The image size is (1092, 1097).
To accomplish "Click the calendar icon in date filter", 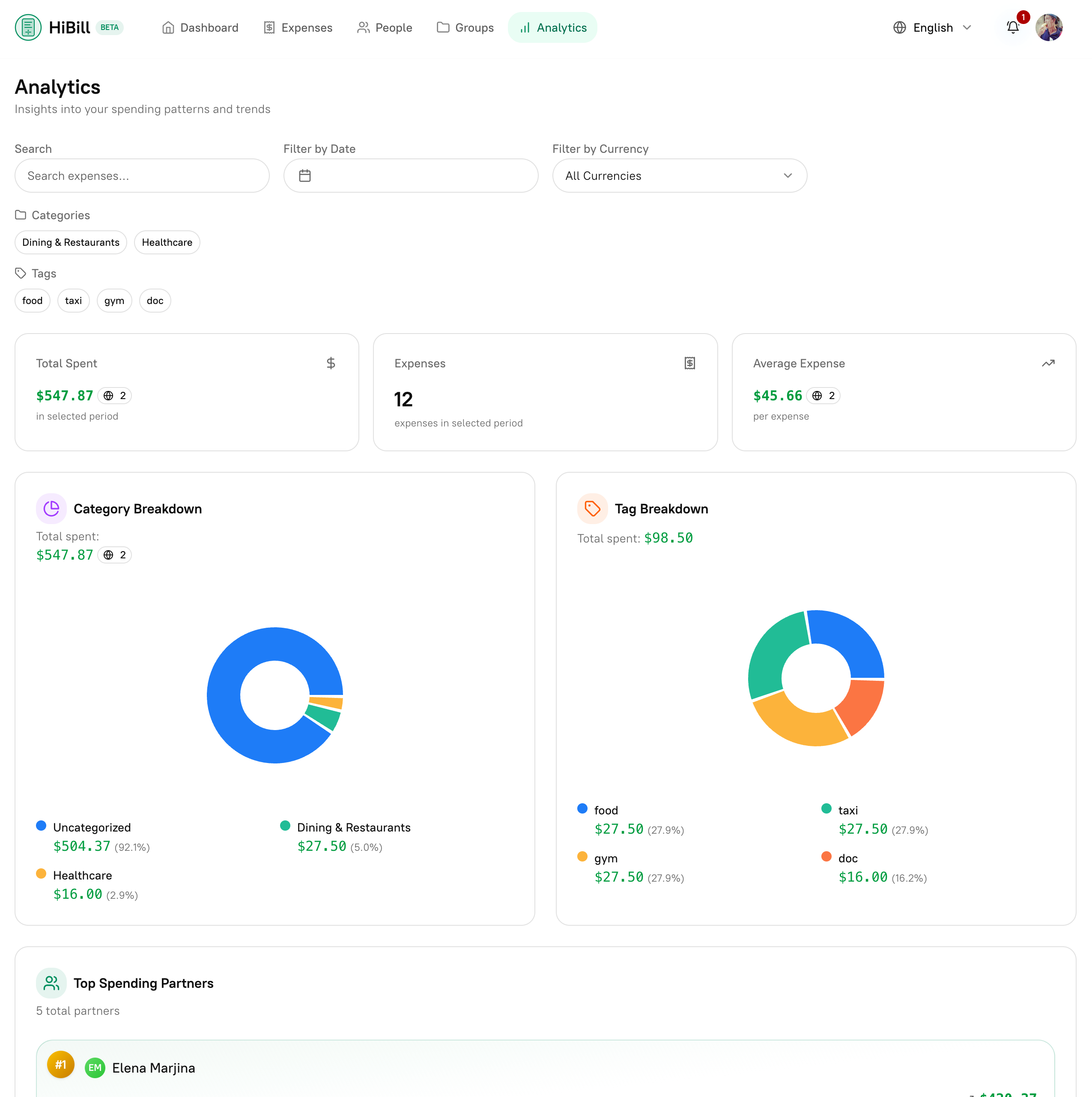I will tap(305, 176).
